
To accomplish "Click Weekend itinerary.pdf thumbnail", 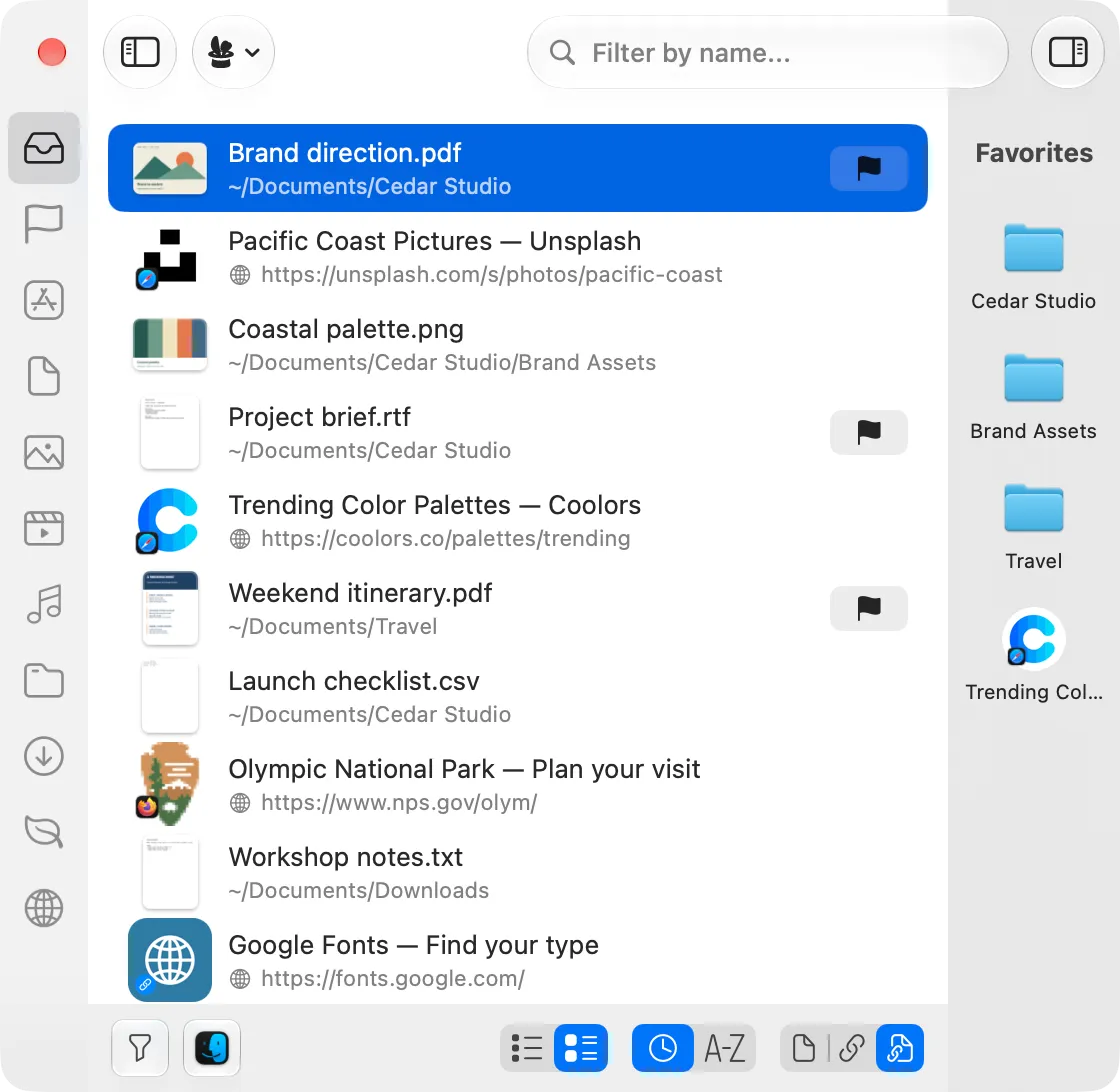I will (170, 608).
